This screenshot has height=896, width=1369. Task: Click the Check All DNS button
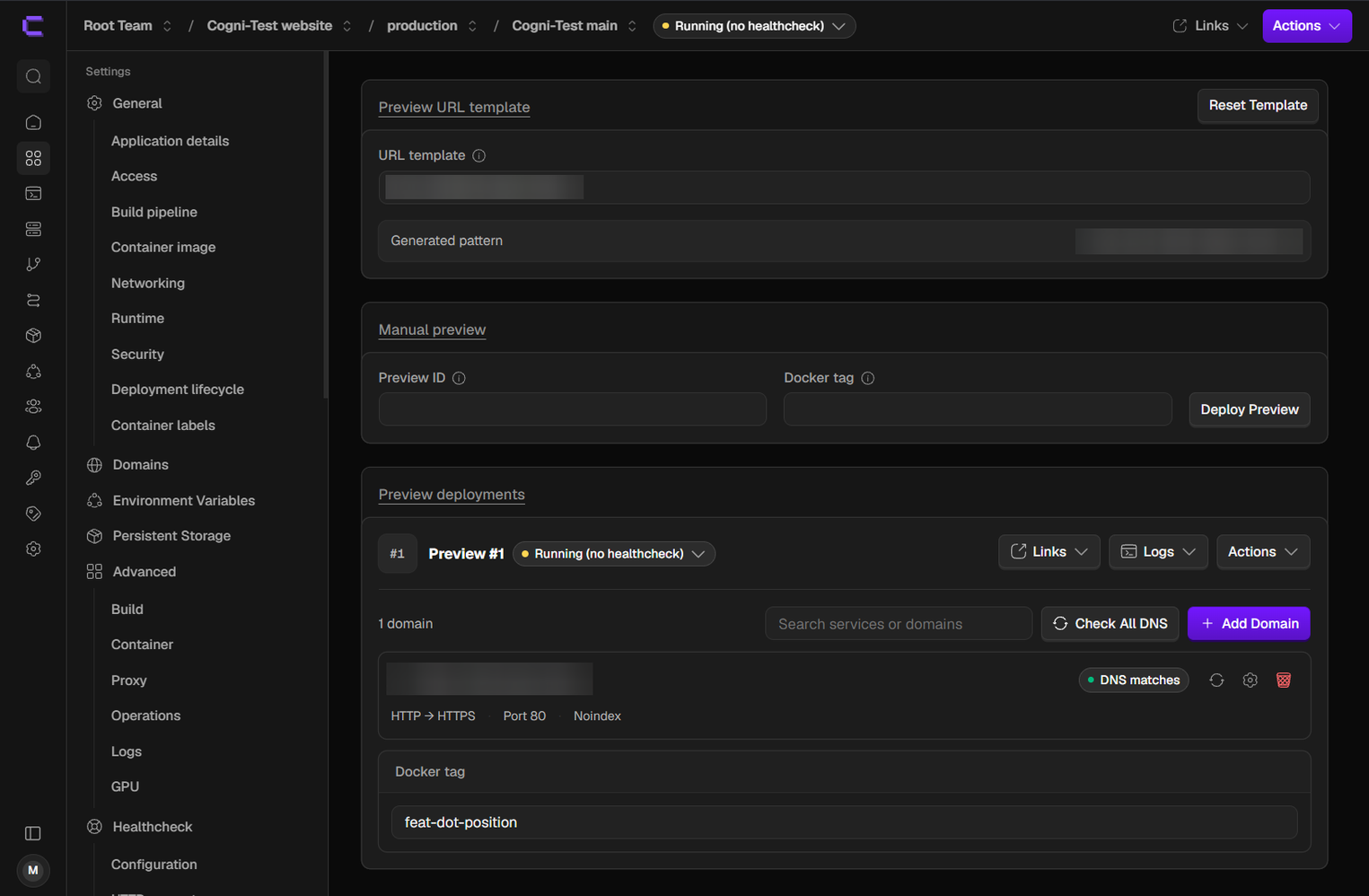pos(1110,623)
